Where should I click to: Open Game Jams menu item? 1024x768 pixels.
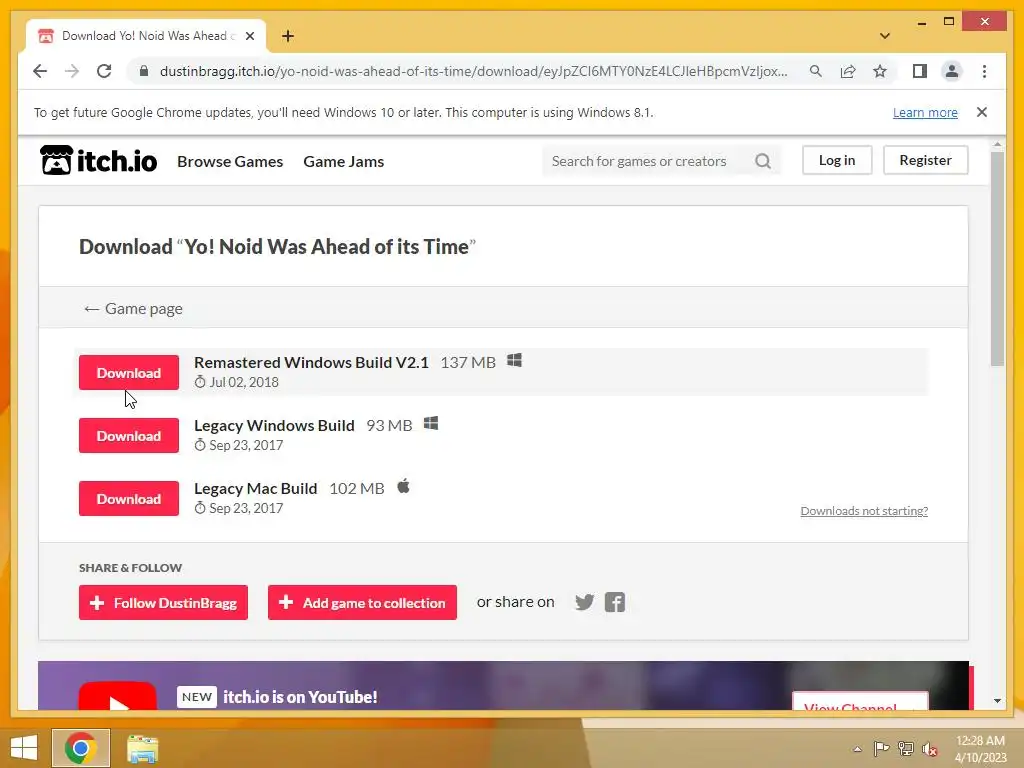344,161
